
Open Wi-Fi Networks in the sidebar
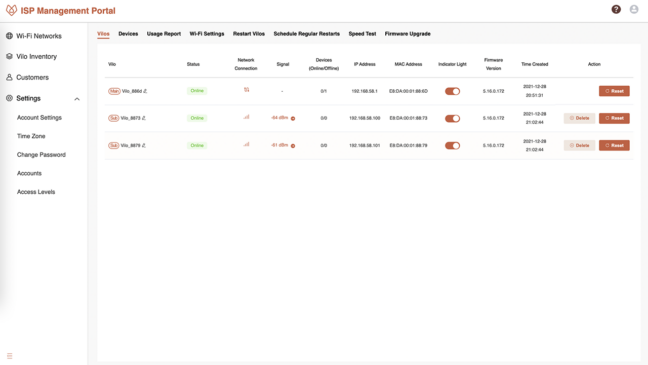[39, 36]
